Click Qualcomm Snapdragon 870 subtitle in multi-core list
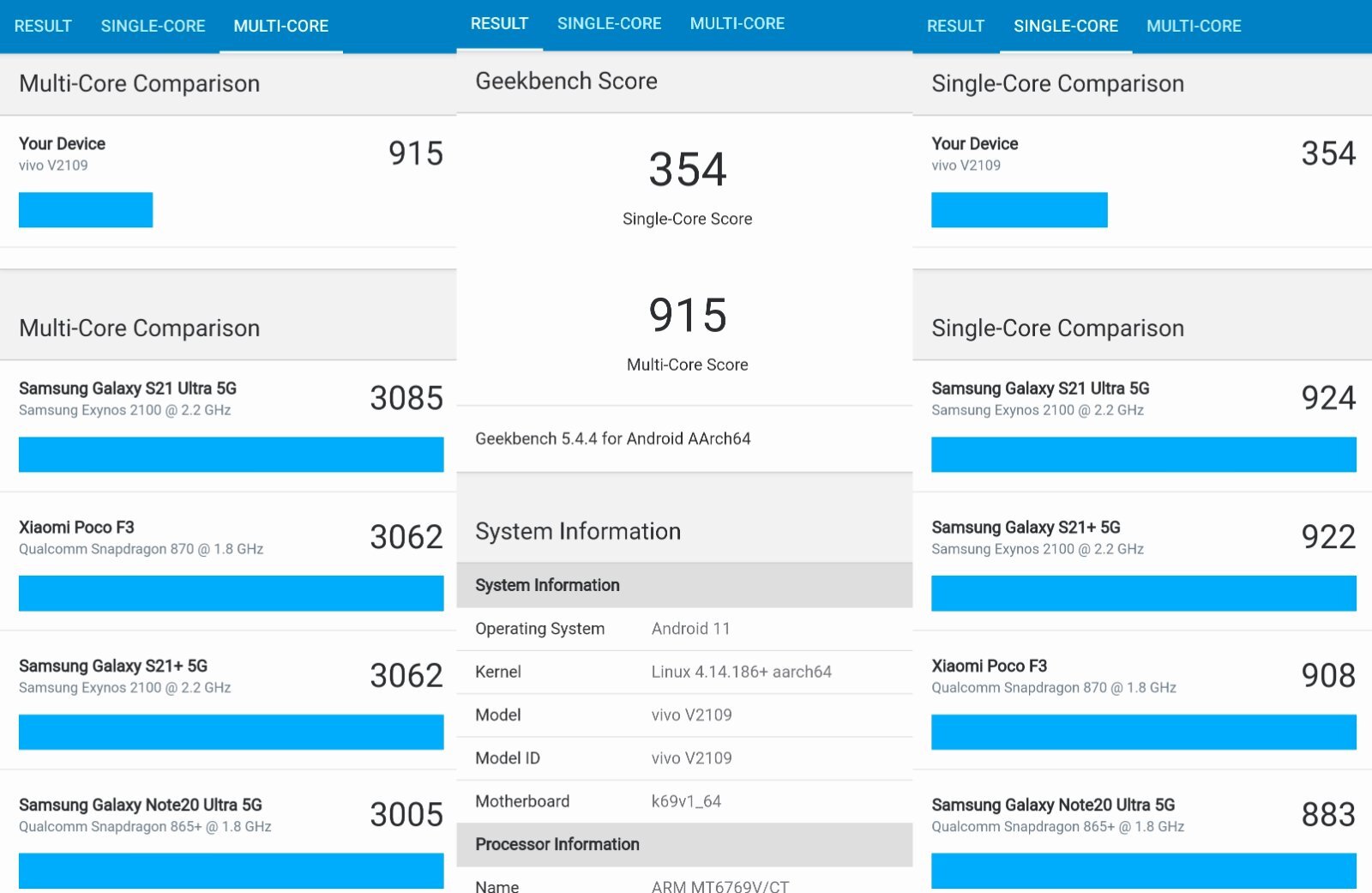Image resolution: width=1372 pixels, height=893 pixels. [x=141, y=549]
